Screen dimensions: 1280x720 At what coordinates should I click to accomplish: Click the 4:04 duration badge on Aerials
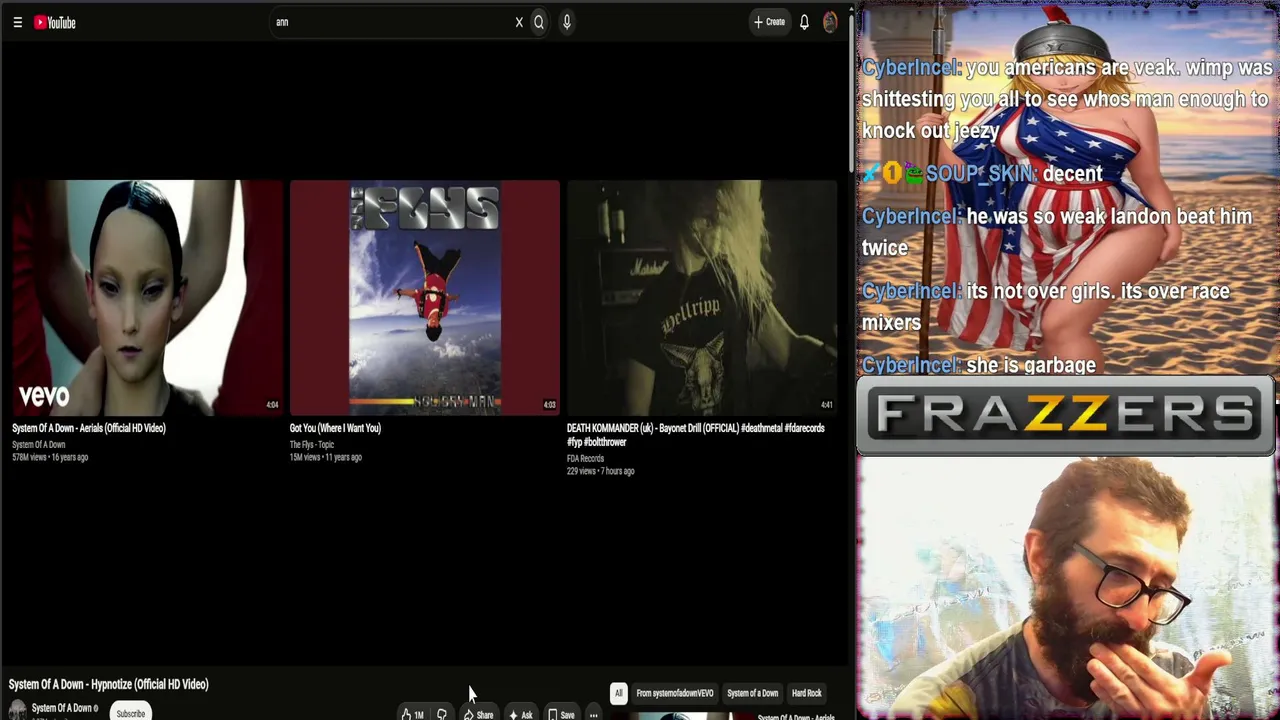272,405
